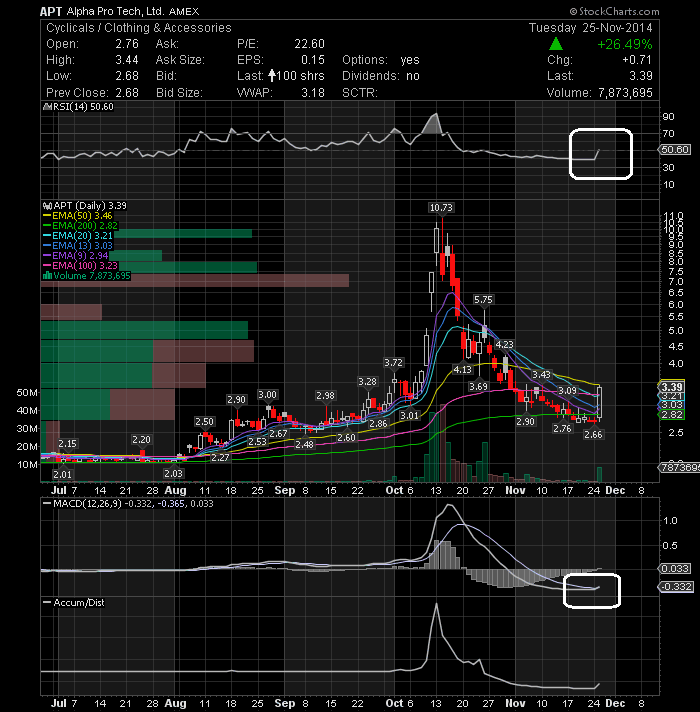Click the P/E value 22.60
The height and width of the screenshot is (712, 700).
coord(309,44)
